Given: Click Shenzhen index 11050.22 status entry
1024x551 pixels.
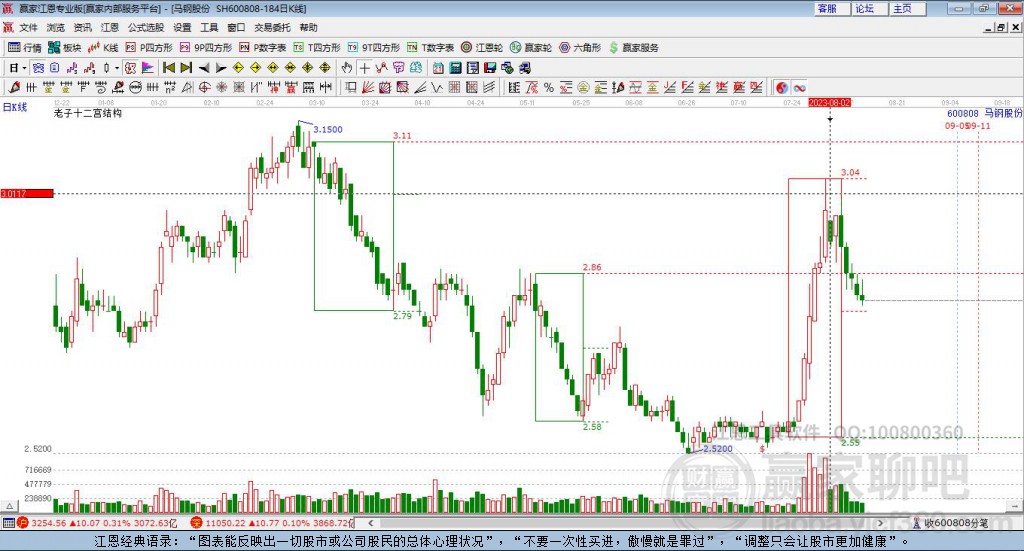Looking at the screenshot, I should tap(272, 523).
